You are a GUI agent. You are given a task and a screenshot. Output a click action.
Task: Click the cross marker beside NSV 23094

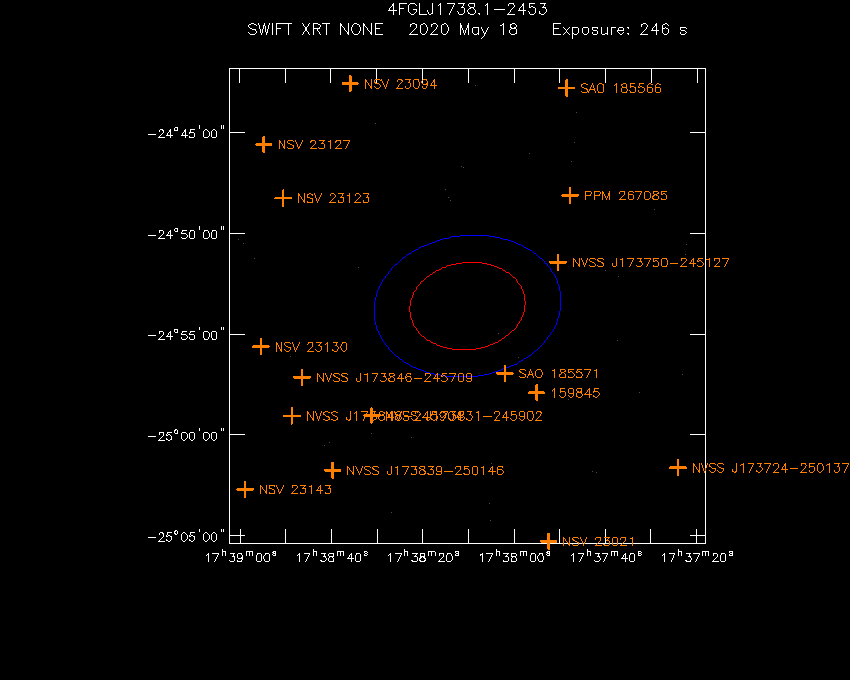[x=350, y=84]
